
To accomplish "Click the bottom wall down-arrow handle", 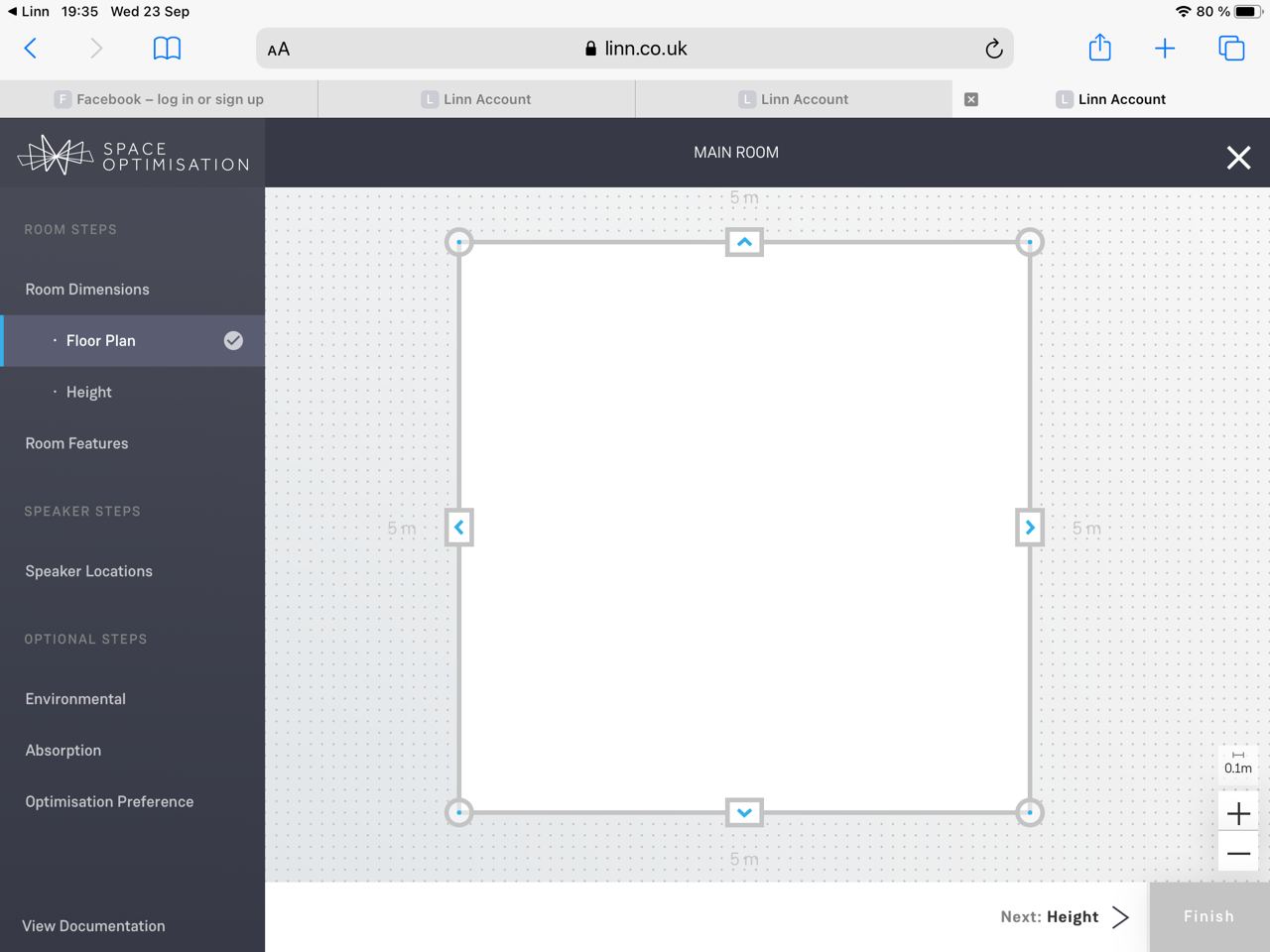I will click(744, 812).
